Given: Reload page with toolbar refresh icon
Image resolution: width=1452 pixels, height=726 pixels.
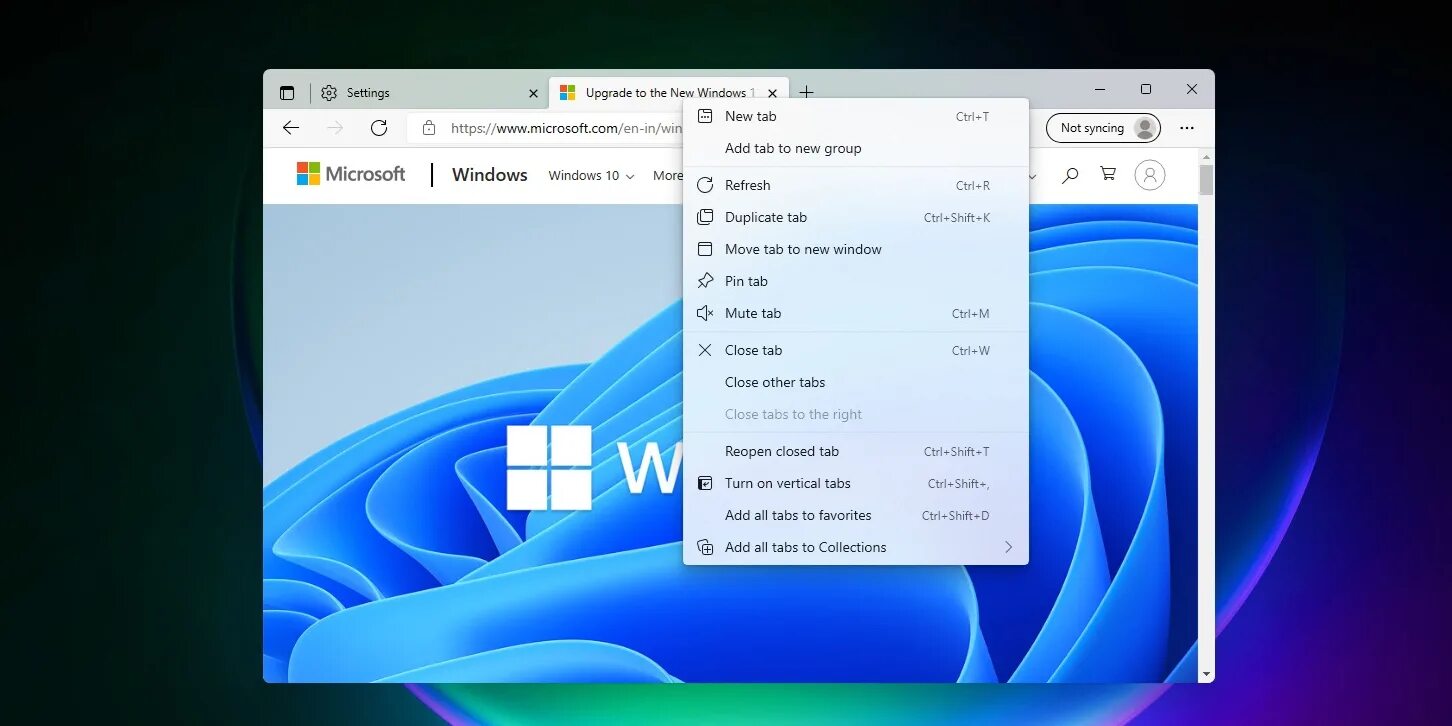Looking at the screenshot, I should [x=379, y=128].
